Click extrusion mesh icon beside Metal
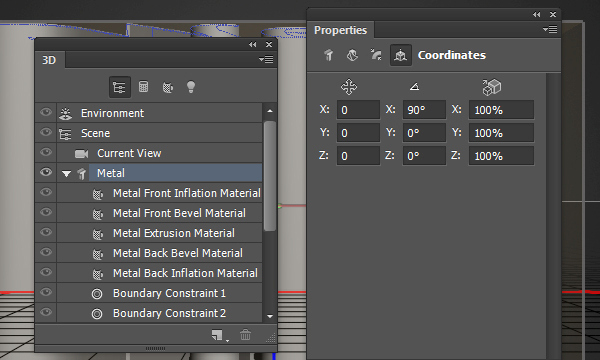 (81, 174)
